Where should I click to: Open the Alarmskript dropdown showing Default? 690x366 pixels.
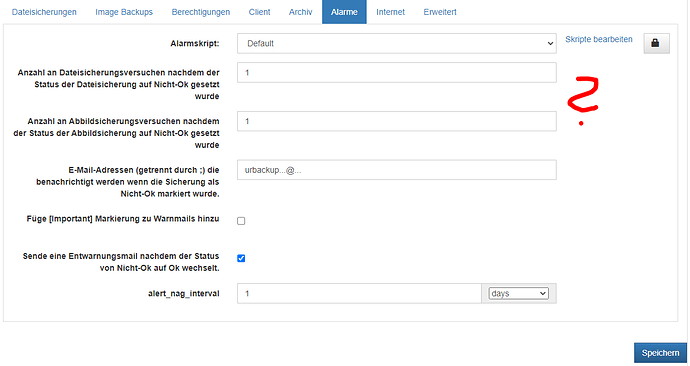click(396, 44)
